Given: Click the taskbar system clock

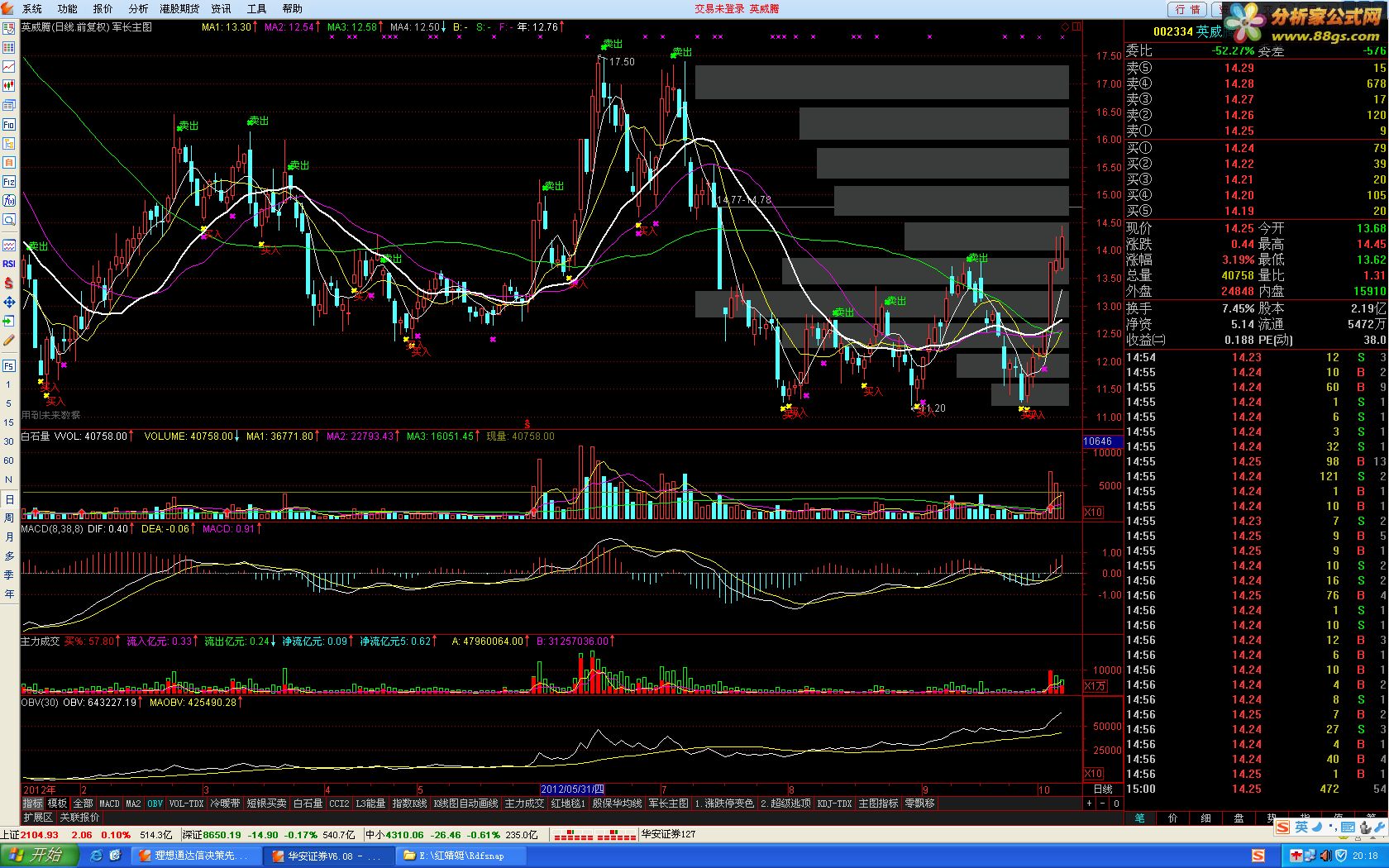Looking at the screenshot, I should coord(1365,856).
